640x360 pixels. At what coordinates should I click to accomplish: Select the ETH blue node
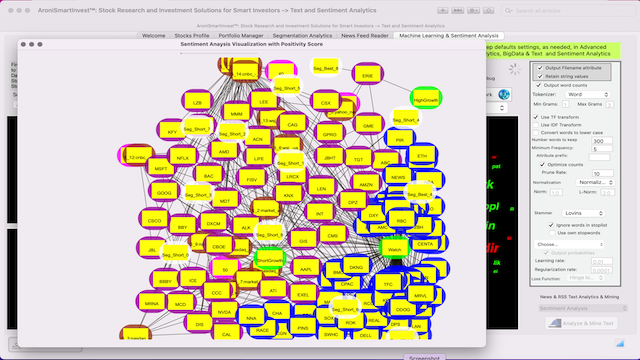point(422,156)
